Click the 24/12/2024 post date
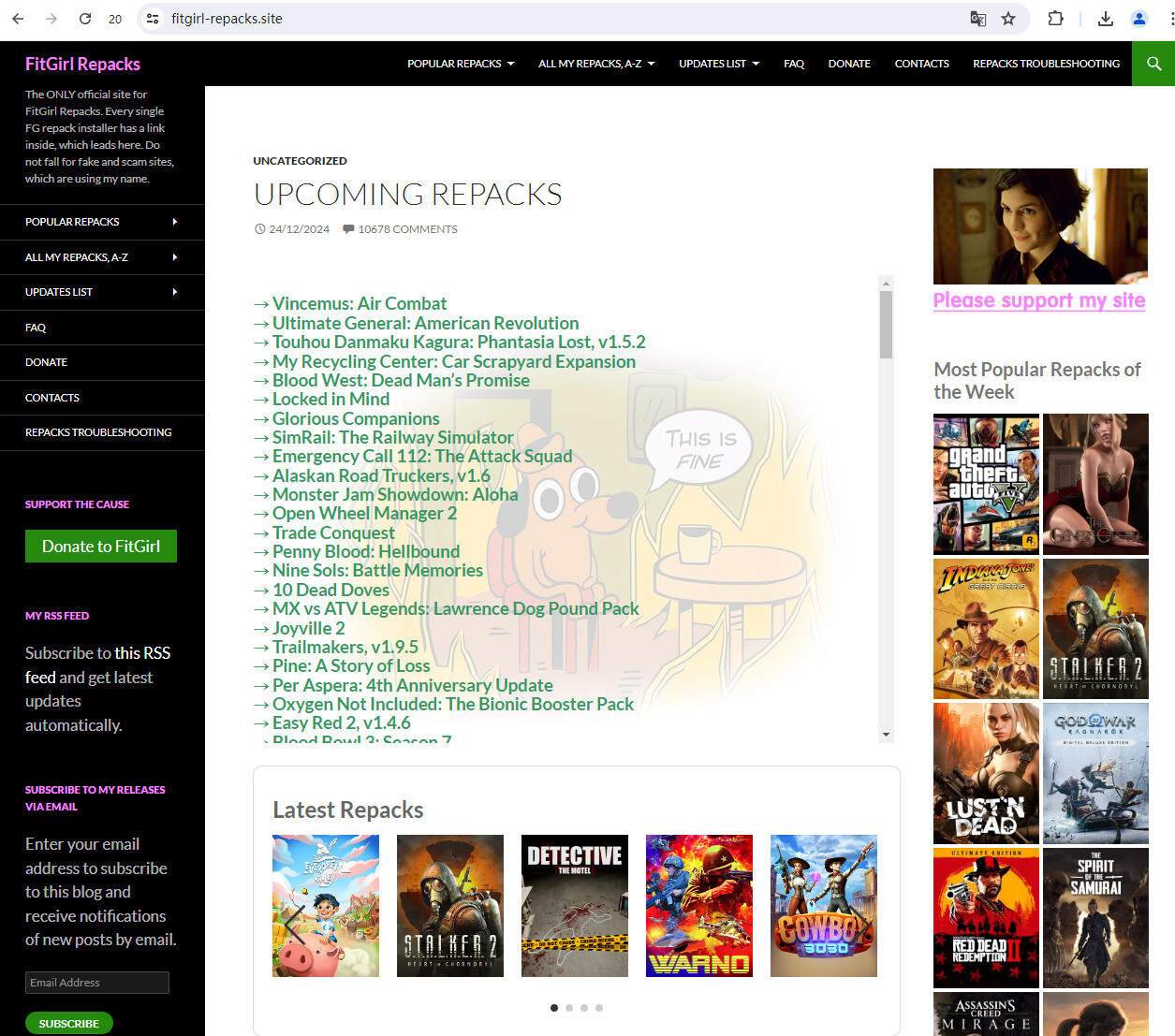 (x=299, y=229)
